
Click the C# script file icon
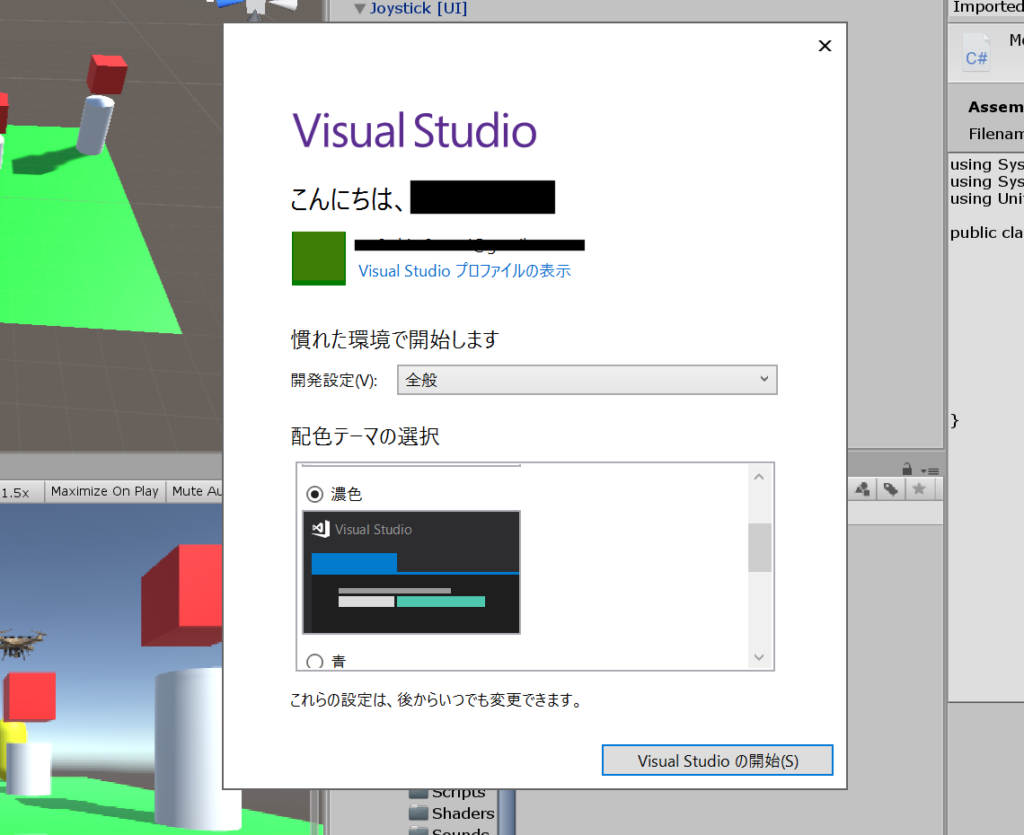[976, 52]
